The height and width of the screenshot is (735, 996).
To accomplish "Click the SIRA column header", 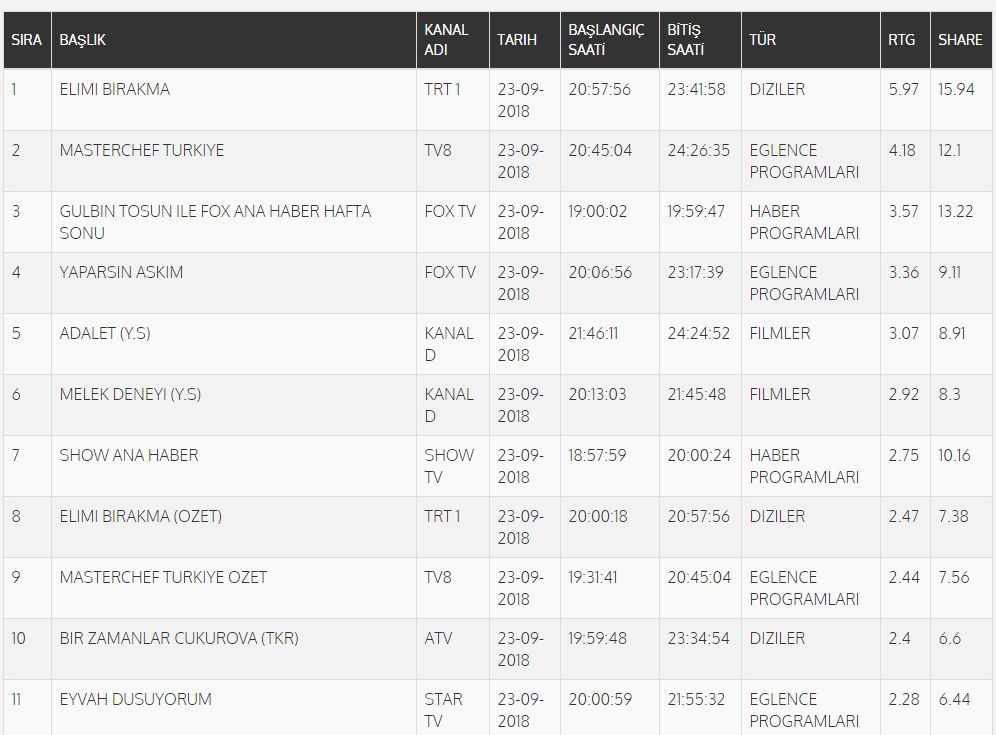I will tap(27, 40).
